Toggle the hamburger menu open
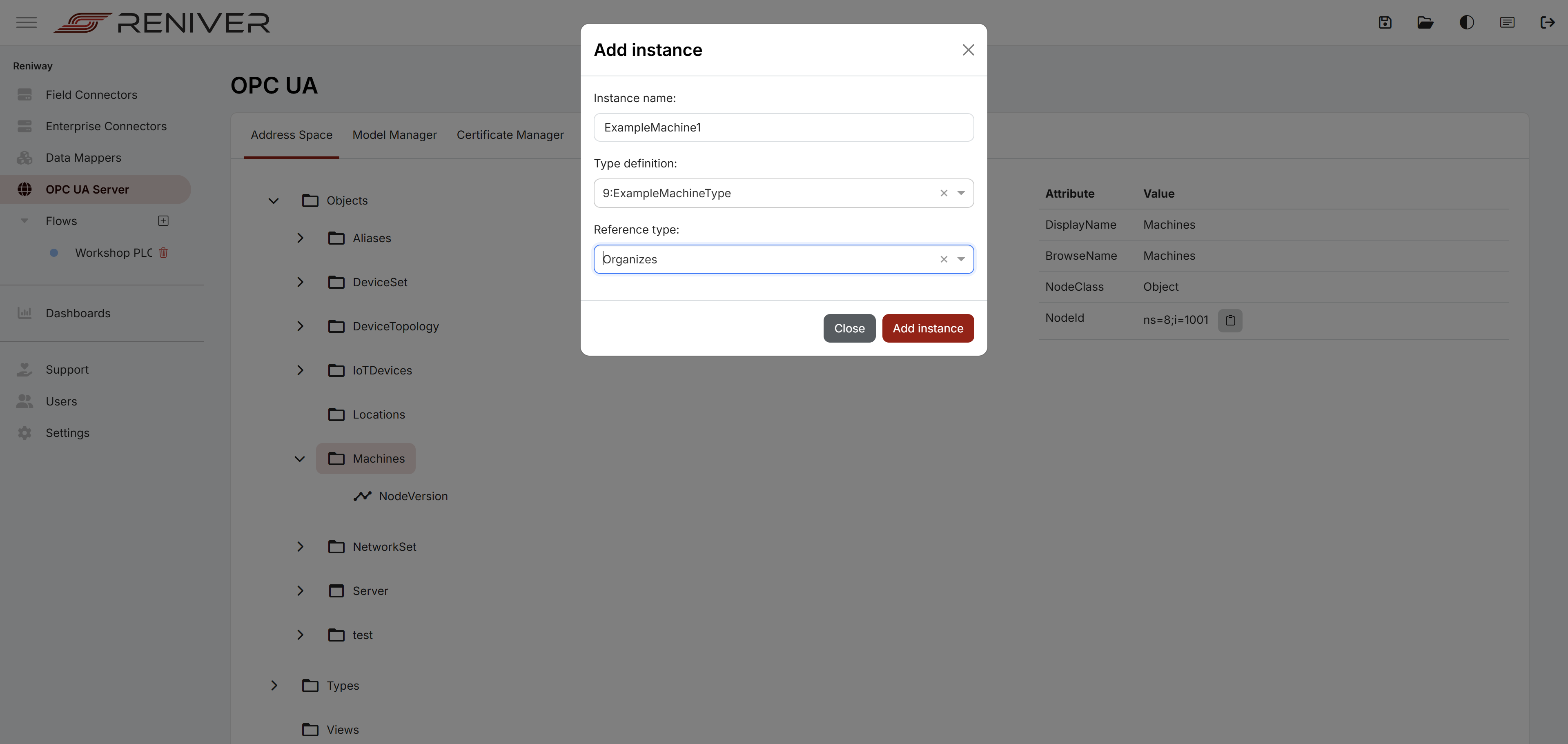This screenshot has width=1568, height=744. pyautogui.click(x=26, y=22)
